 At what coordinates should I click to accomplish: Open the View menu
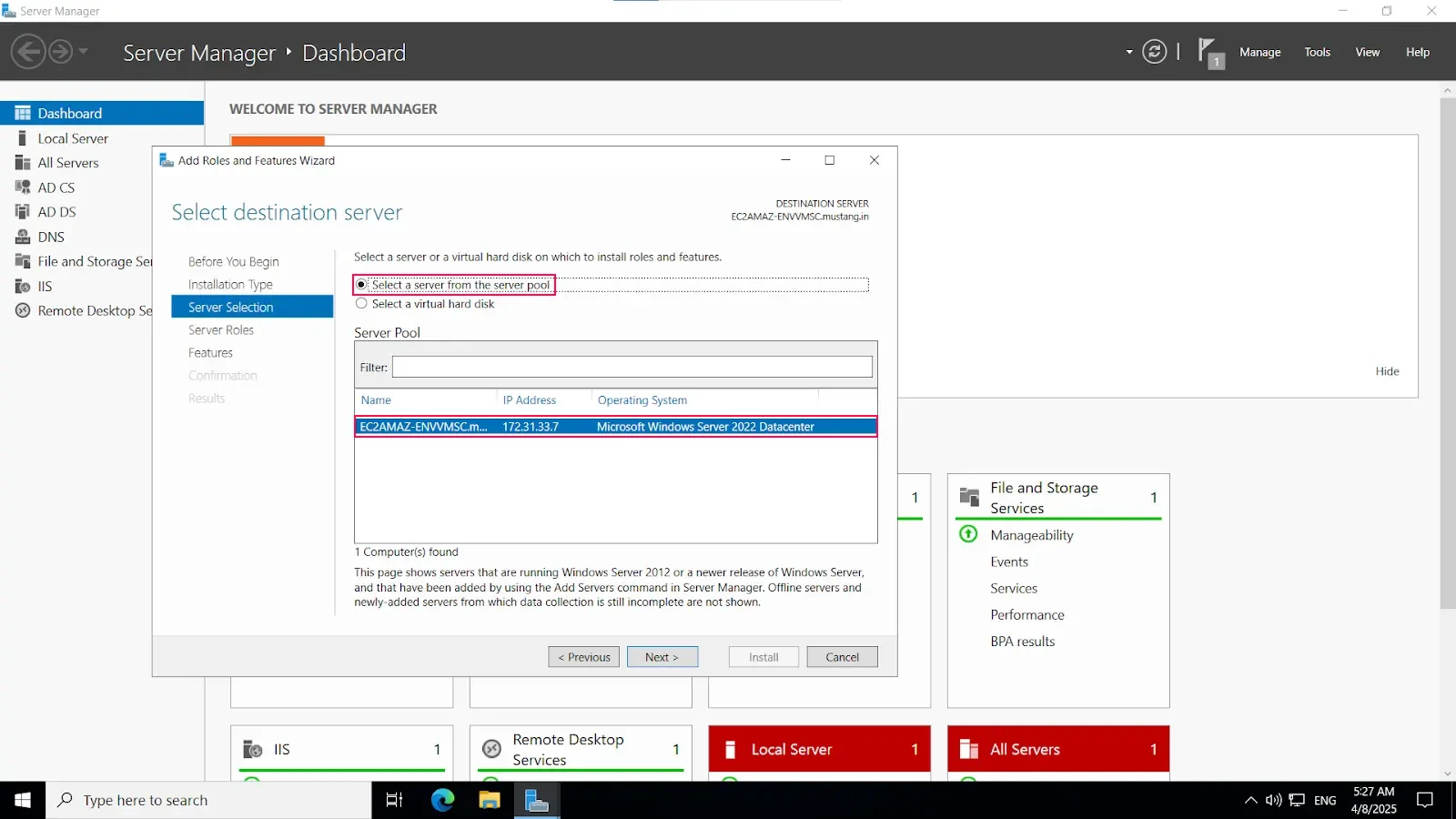[1367, 52]
